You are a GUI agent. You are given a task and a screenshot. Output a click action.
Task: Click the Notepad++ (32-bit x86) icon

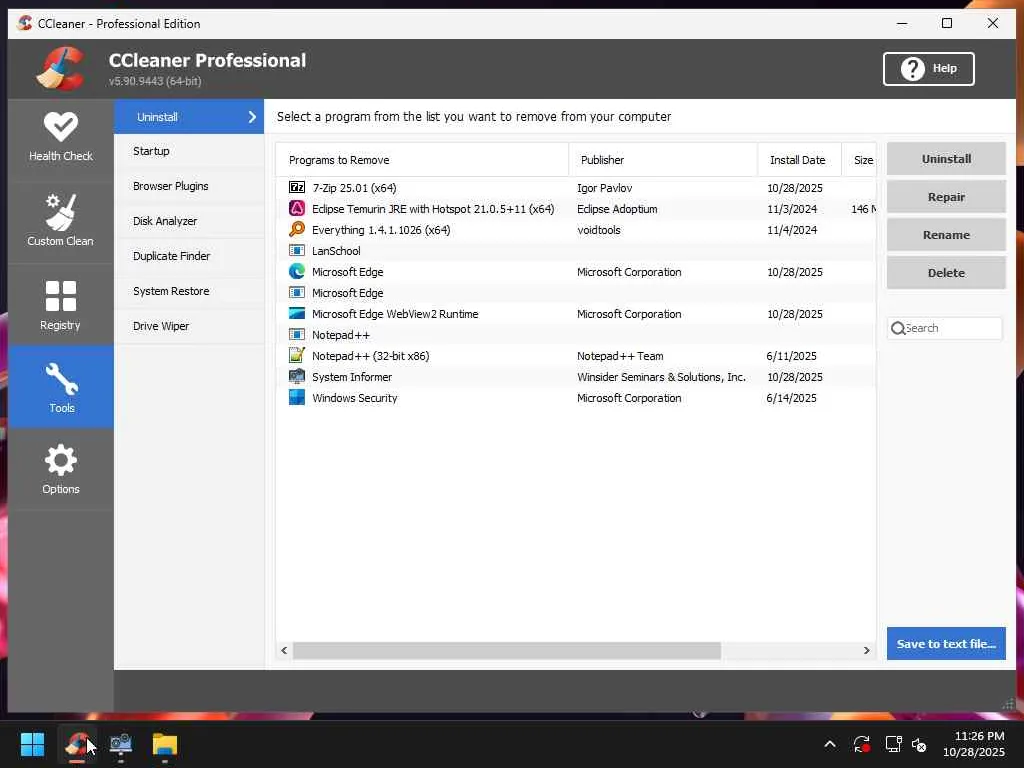pyautogui.click(x=296, y=355)
